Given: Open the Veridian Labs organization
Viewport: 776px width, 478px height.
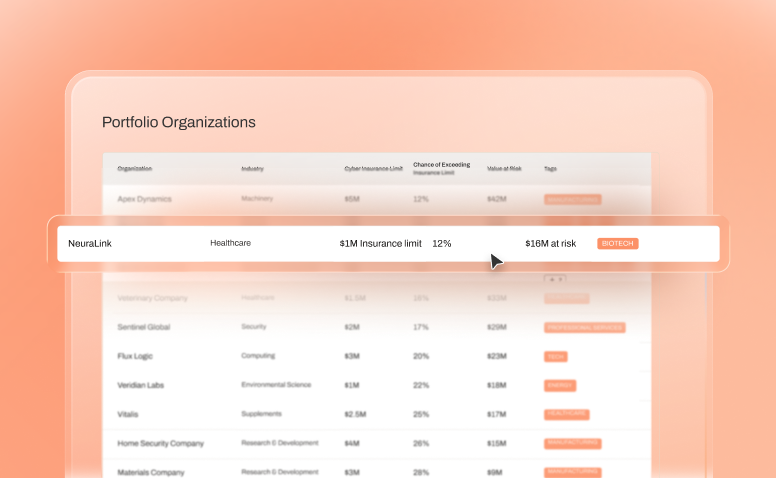Looking at the screenshot, I should coord(141,385).
